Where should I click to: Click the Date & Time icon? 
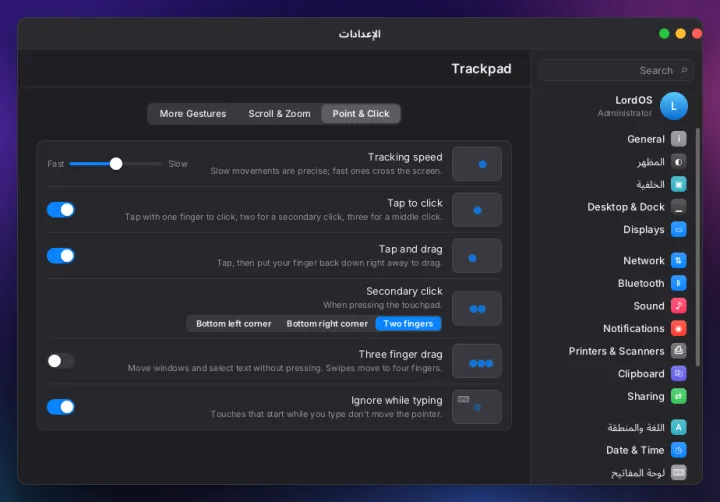pyautogui.click(x=678, y=450)
